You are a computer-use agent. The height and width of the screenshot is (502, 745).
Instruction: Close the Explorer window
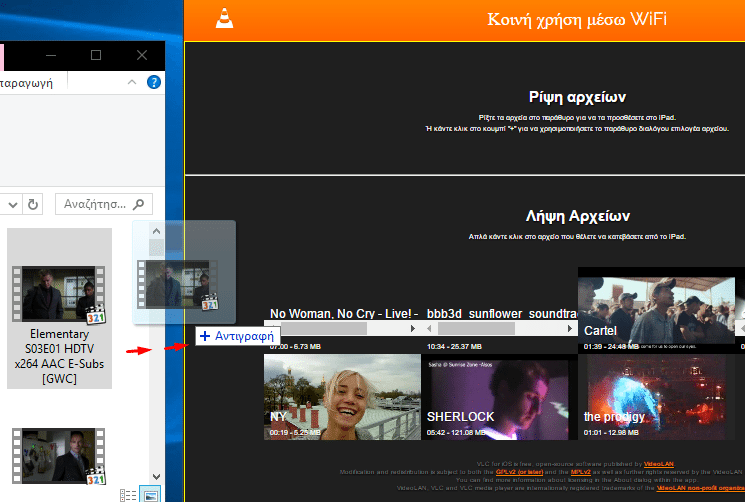pos(142,55)
